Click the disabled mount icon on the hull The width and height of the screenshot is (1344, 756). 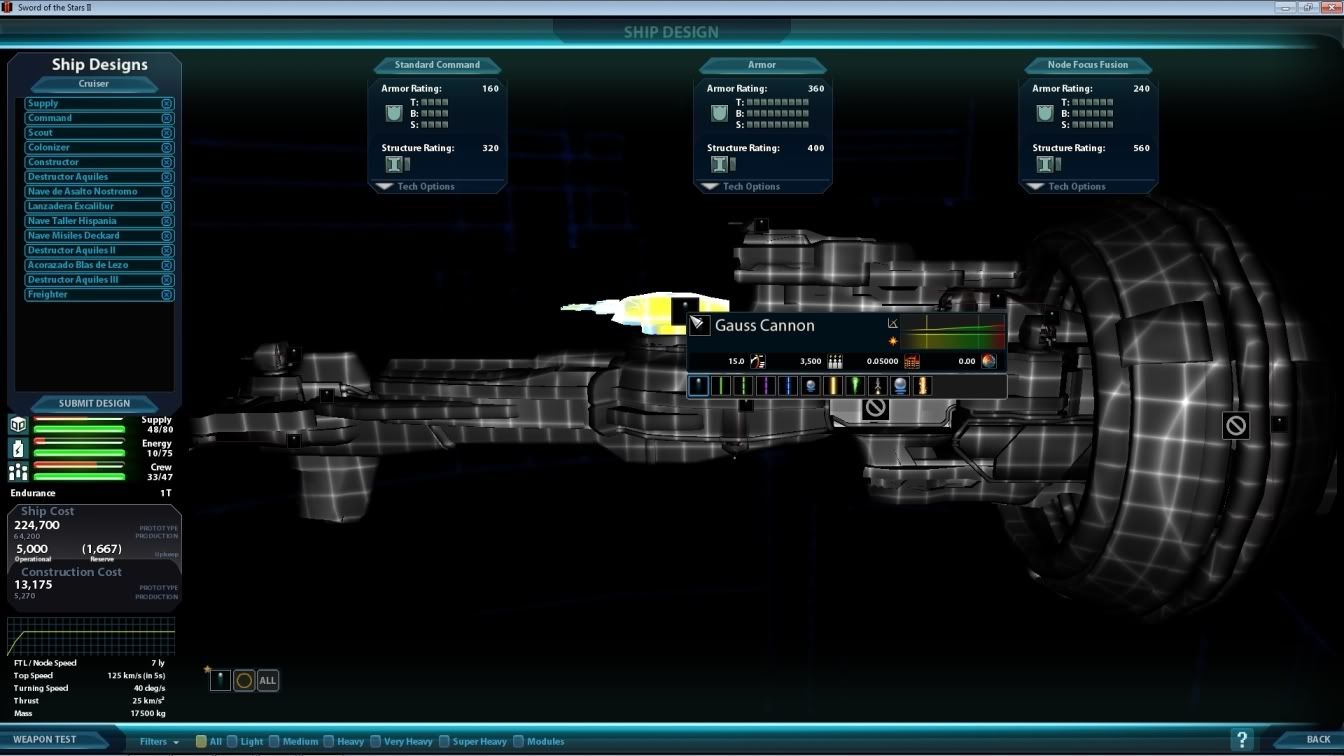point(875,407)
